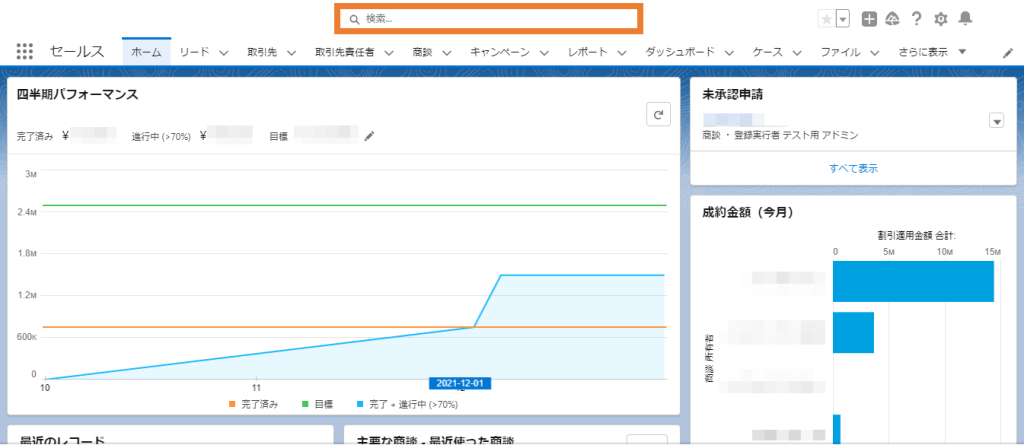Click the 未承認申請 heading
Image resolution: width=1024 pixels, height=445 pixels.
click(733, 94)
